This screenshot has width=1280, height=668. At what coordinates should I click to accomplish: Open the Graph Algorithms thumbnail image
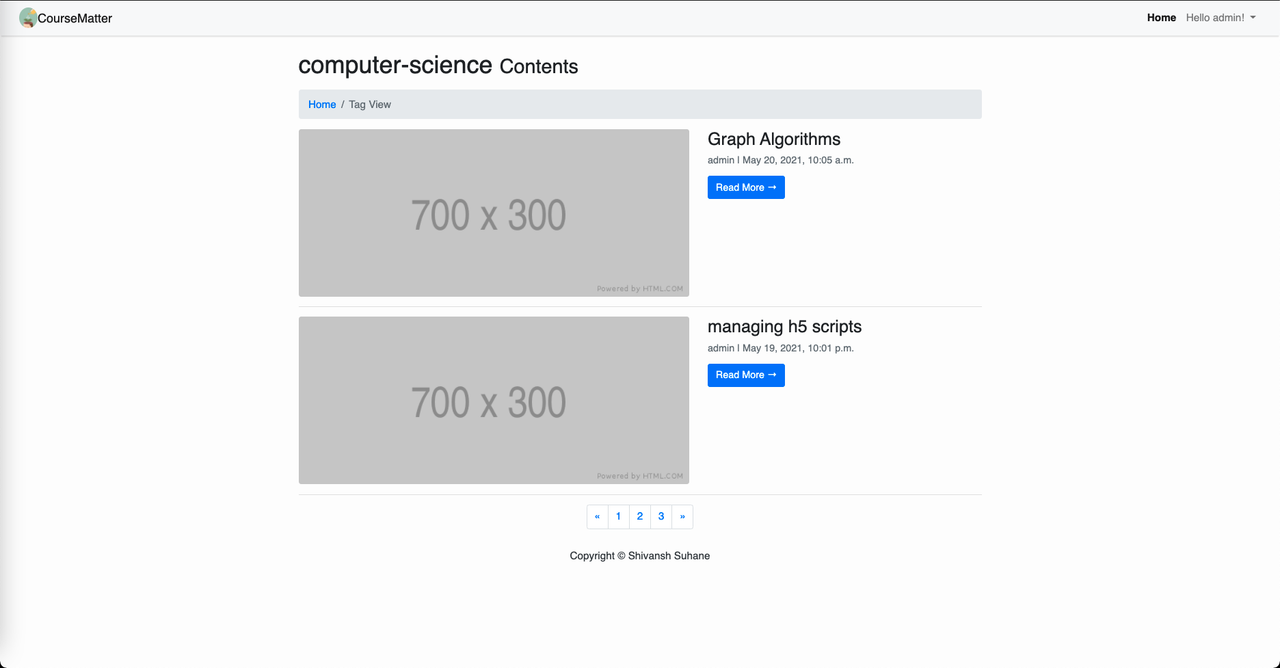coord(494,213)
